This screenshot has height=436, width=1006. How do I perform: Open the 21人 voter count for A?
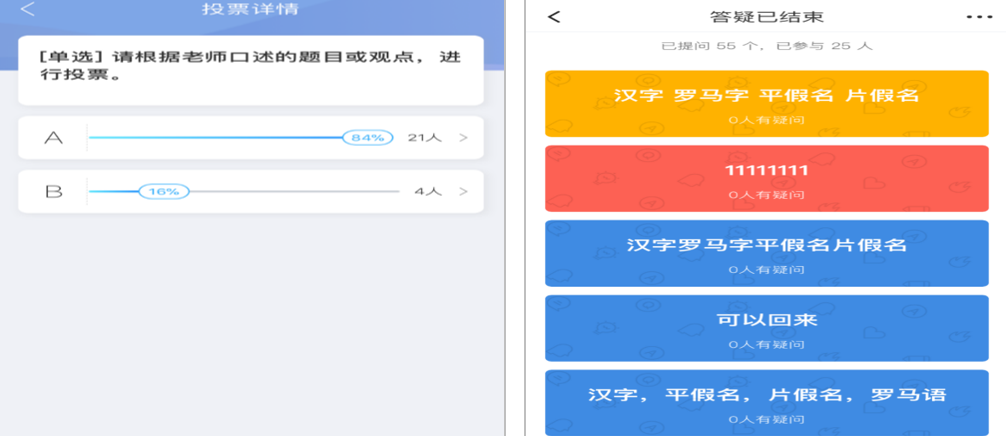(424, 138)
